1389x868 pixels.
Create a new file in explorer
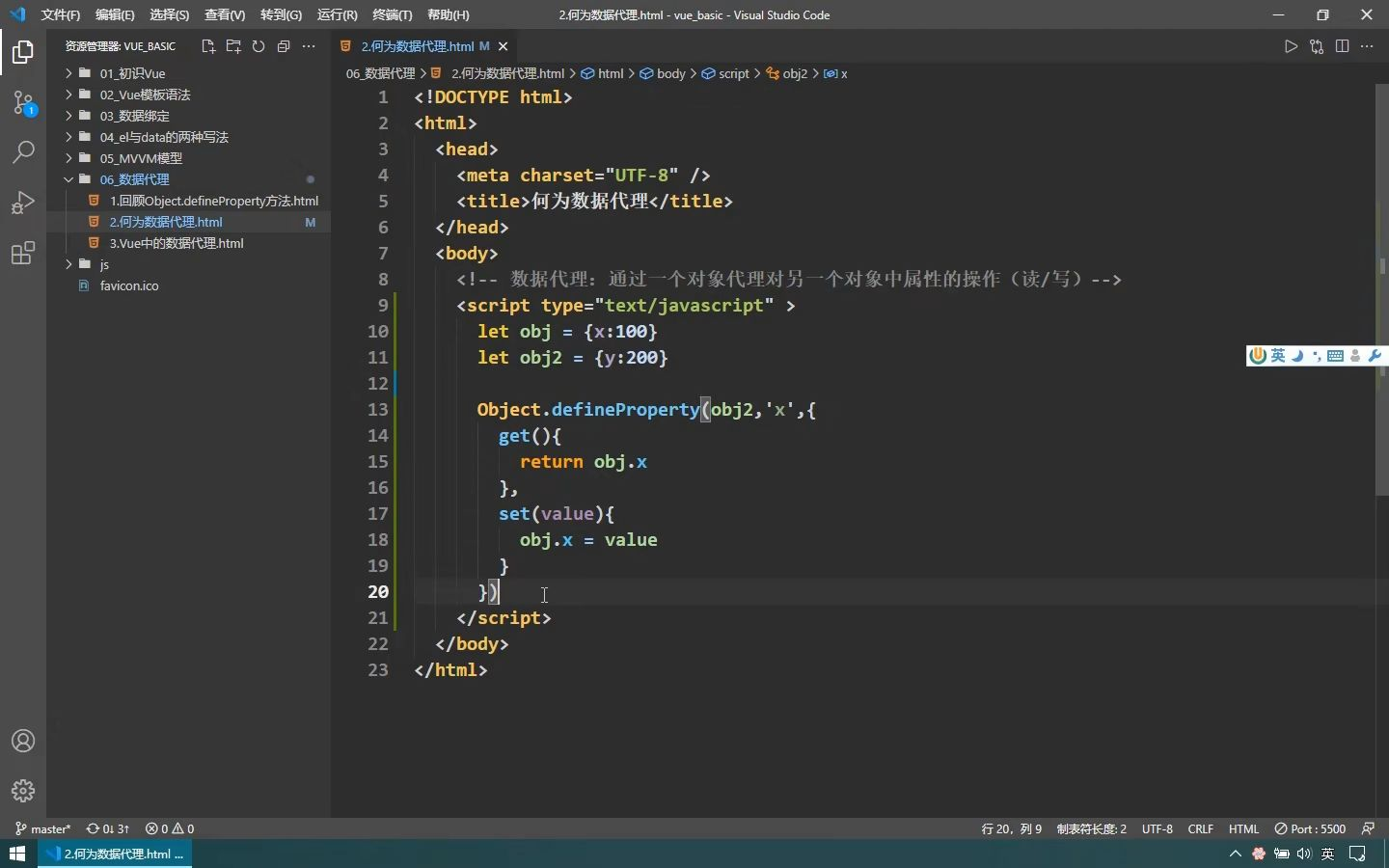coord(207,46)
